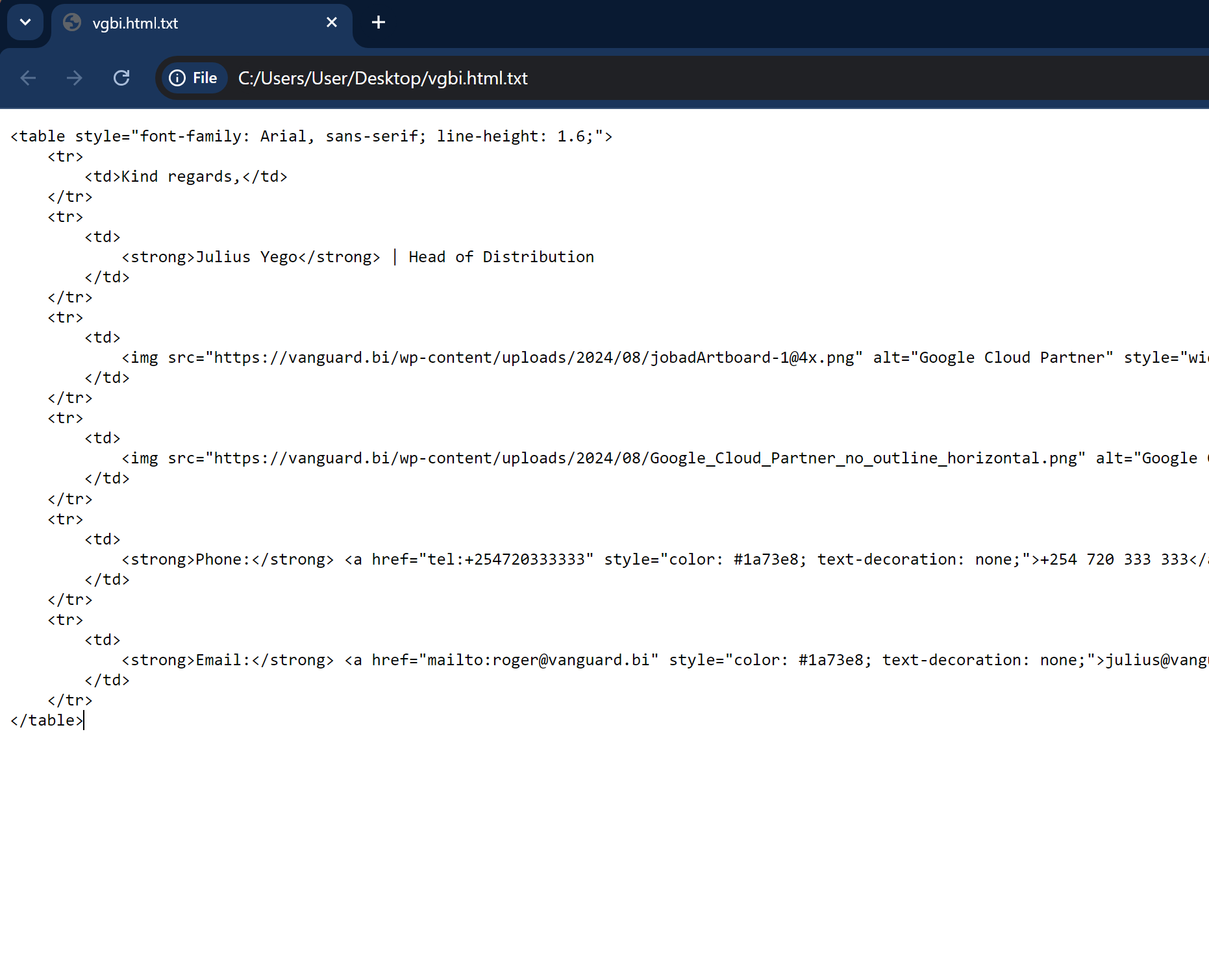Click the 'Phone:' strong label
Viewport: 1209px width, 980px height.
coord(223,559)
